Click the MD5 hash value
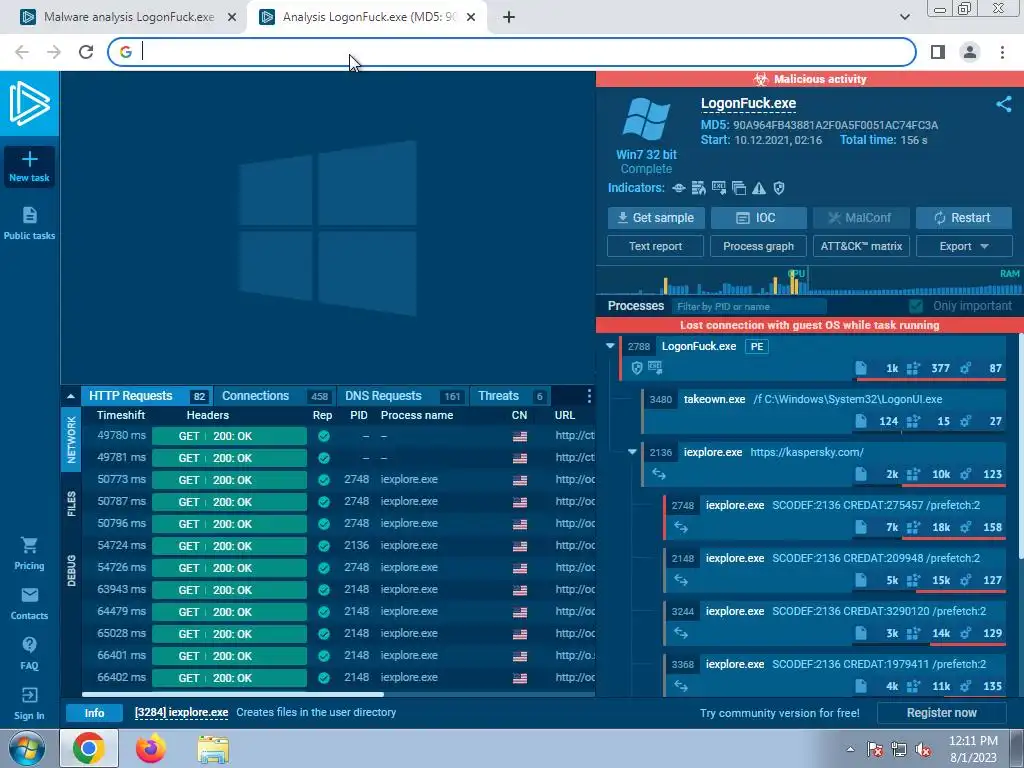Image resolution: width=1024 pixels, height=768 pixels. pyautogui.click(x=835, y=125)
